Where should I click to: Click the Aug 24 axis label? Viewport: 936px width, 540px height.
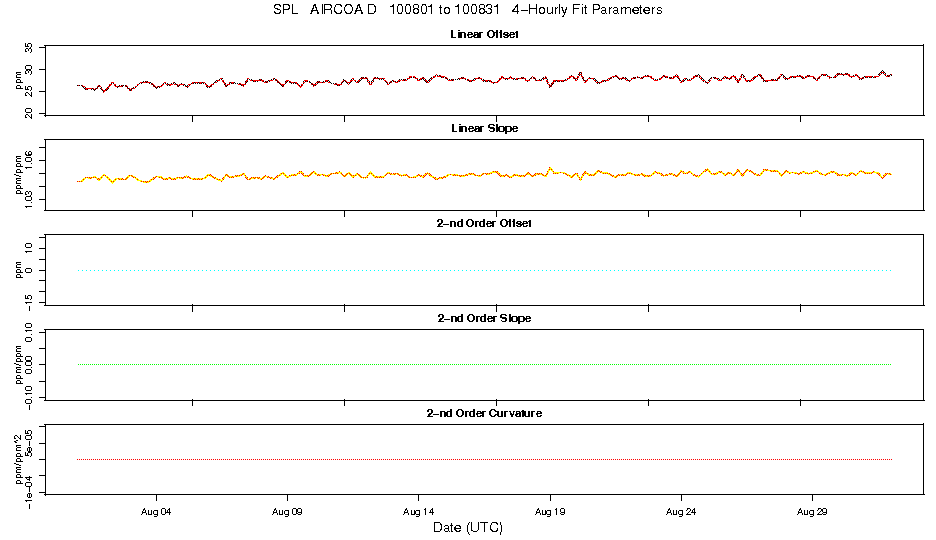point(681,512)
